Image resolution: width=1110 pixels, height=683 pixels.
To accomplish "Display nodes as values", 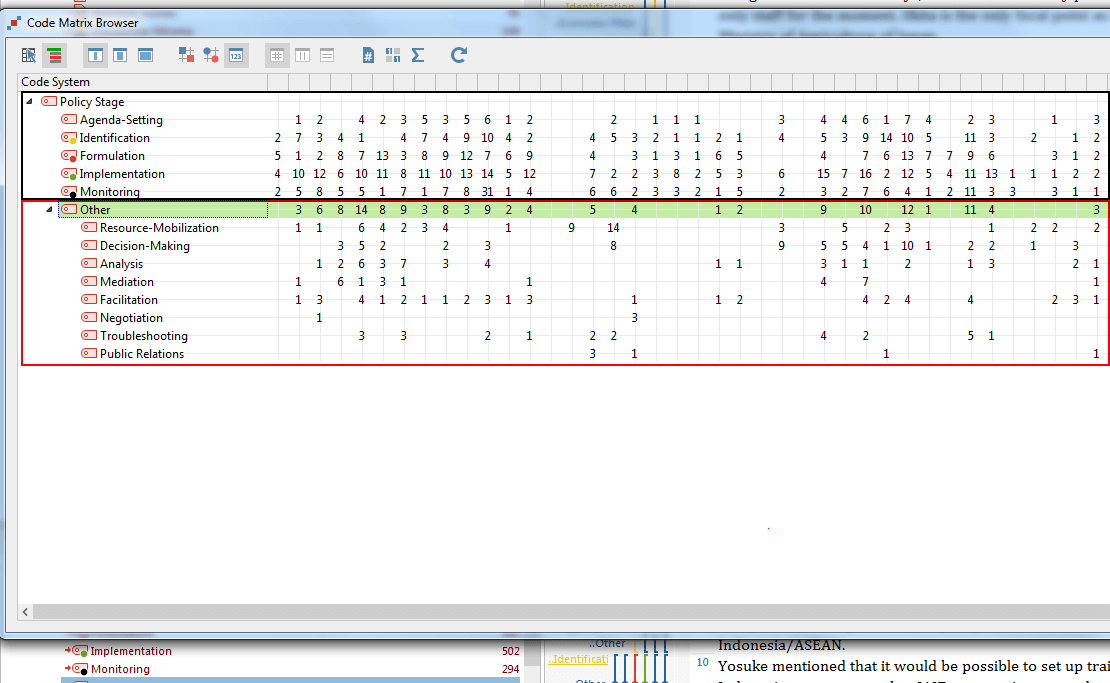I will pos(236,55).
